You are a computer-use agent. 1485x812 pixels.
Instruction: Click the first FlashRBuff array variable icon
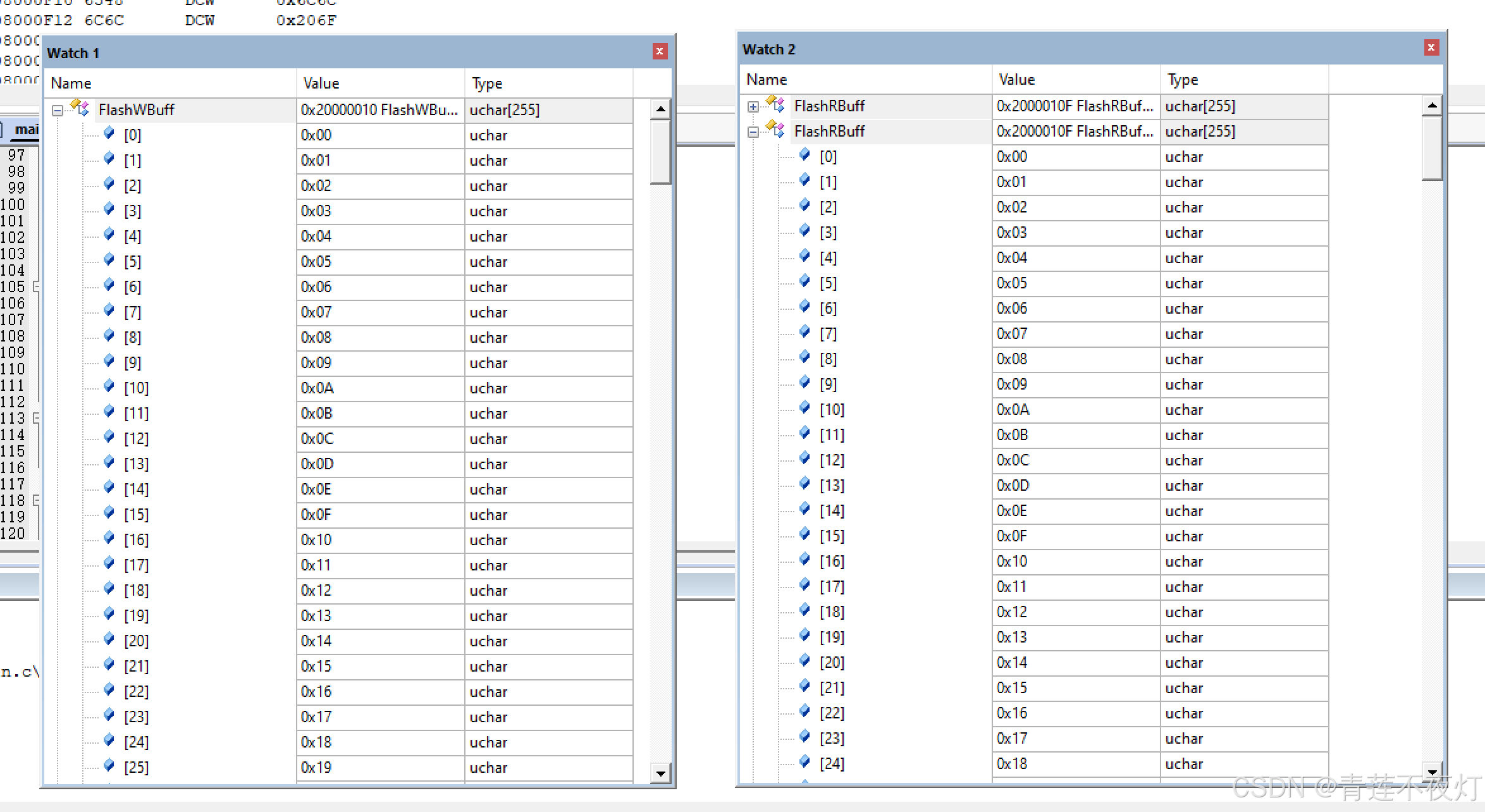click(x=775, y=104)
